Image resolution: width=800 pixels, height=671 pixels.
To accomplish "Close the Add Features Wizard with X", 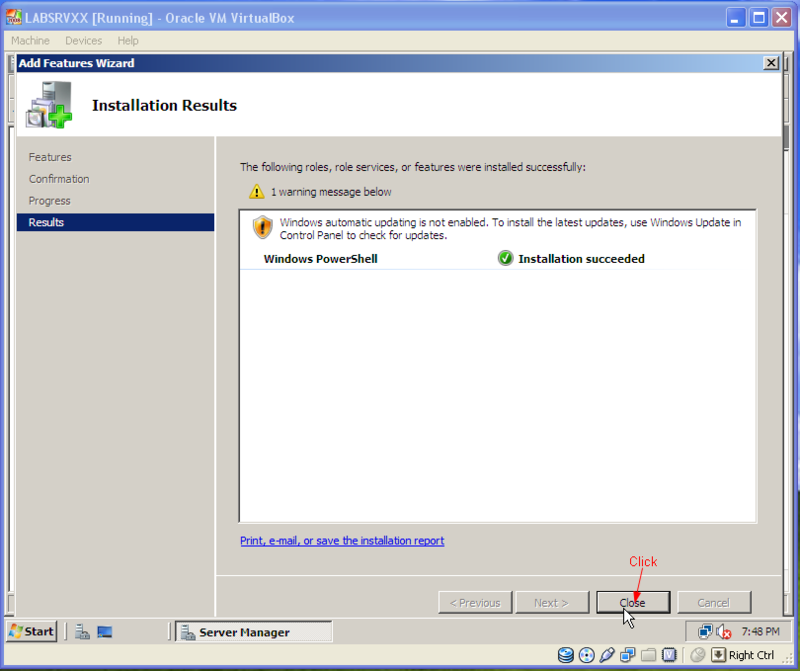I will pyautogui.click(x=770, y=63).
